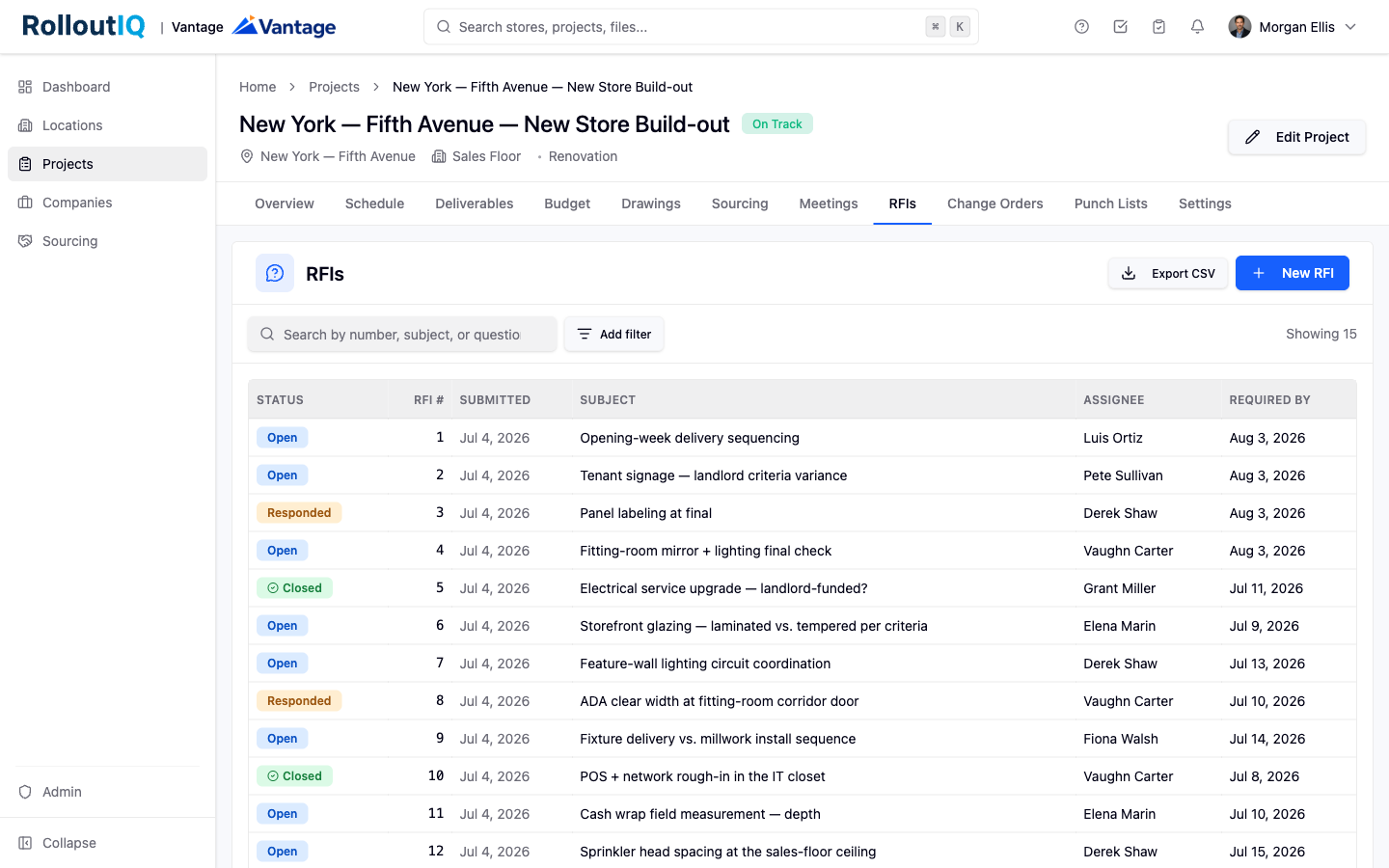Open RFI Fixture delivery vs. millwork install sequence
Screen dimensions: 1389x868
[x=718, y=739]
